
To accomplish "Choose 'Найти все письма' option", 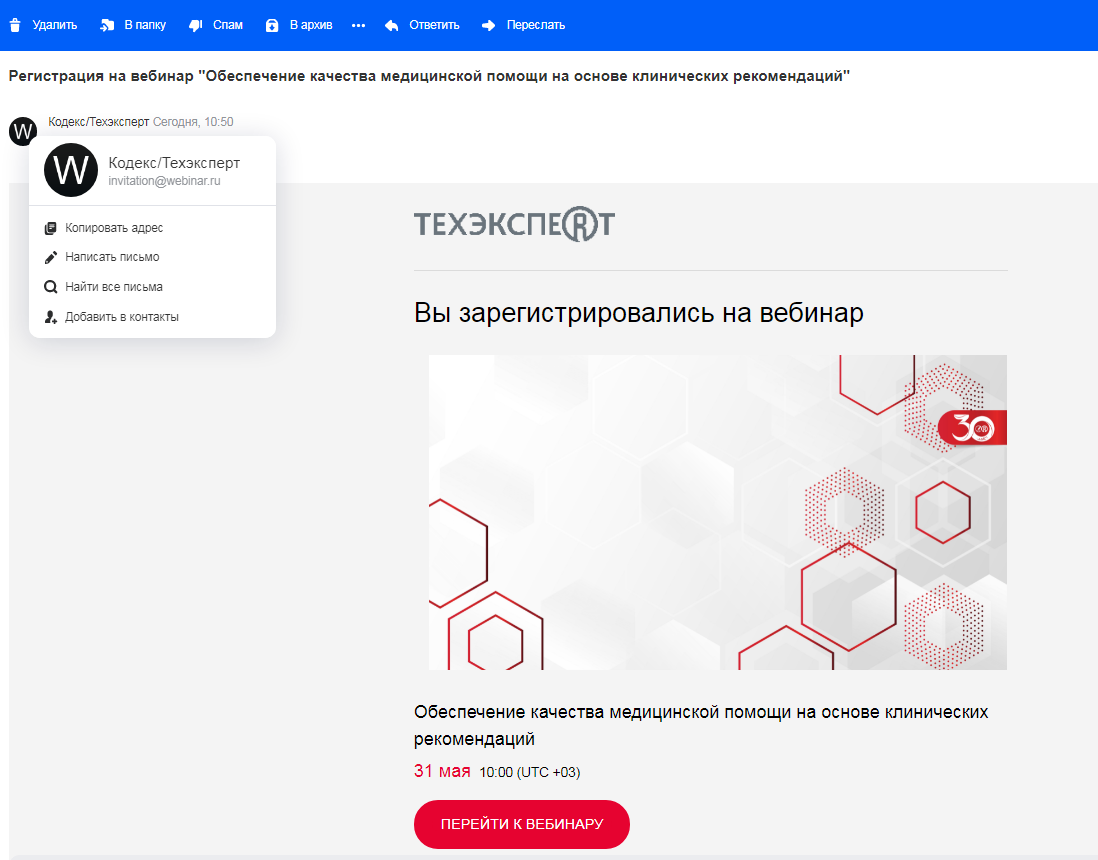I will coord(114,287).
